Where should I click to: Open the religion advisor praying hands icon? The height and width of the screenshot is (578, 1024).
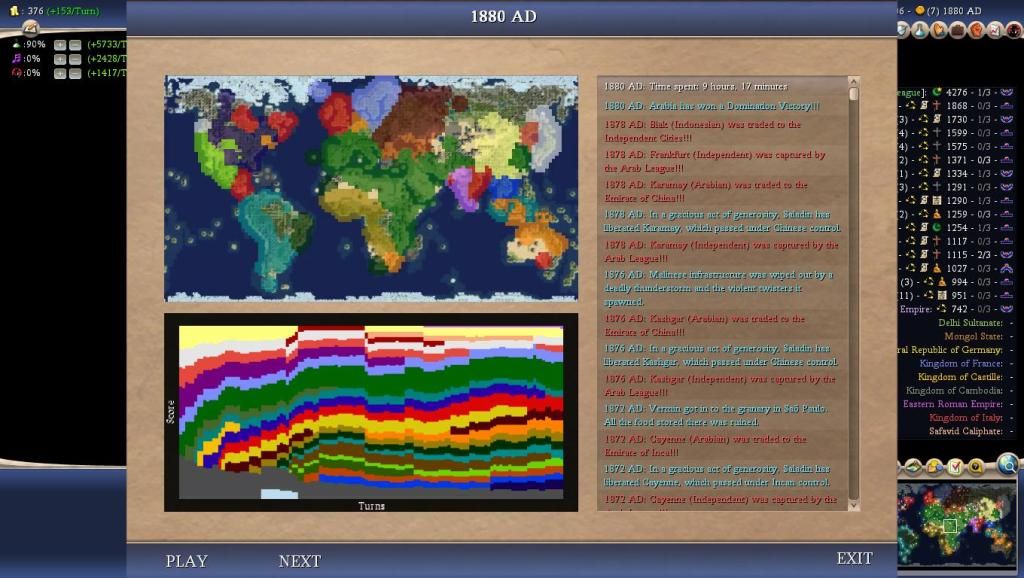(x=939, y=29)
